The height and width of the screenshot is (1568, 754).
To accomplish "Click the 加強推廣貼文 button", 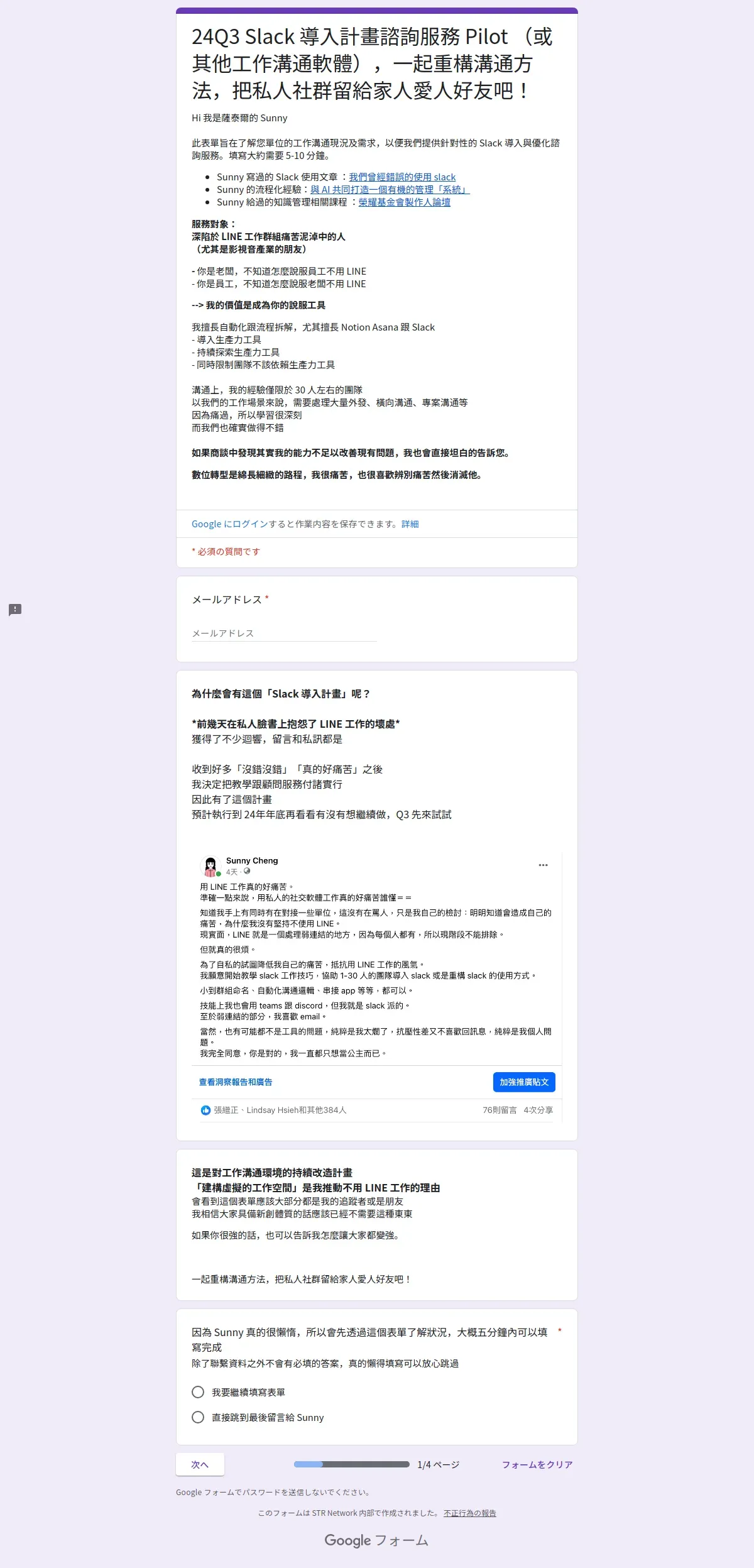I will (x=524, y=1082).
